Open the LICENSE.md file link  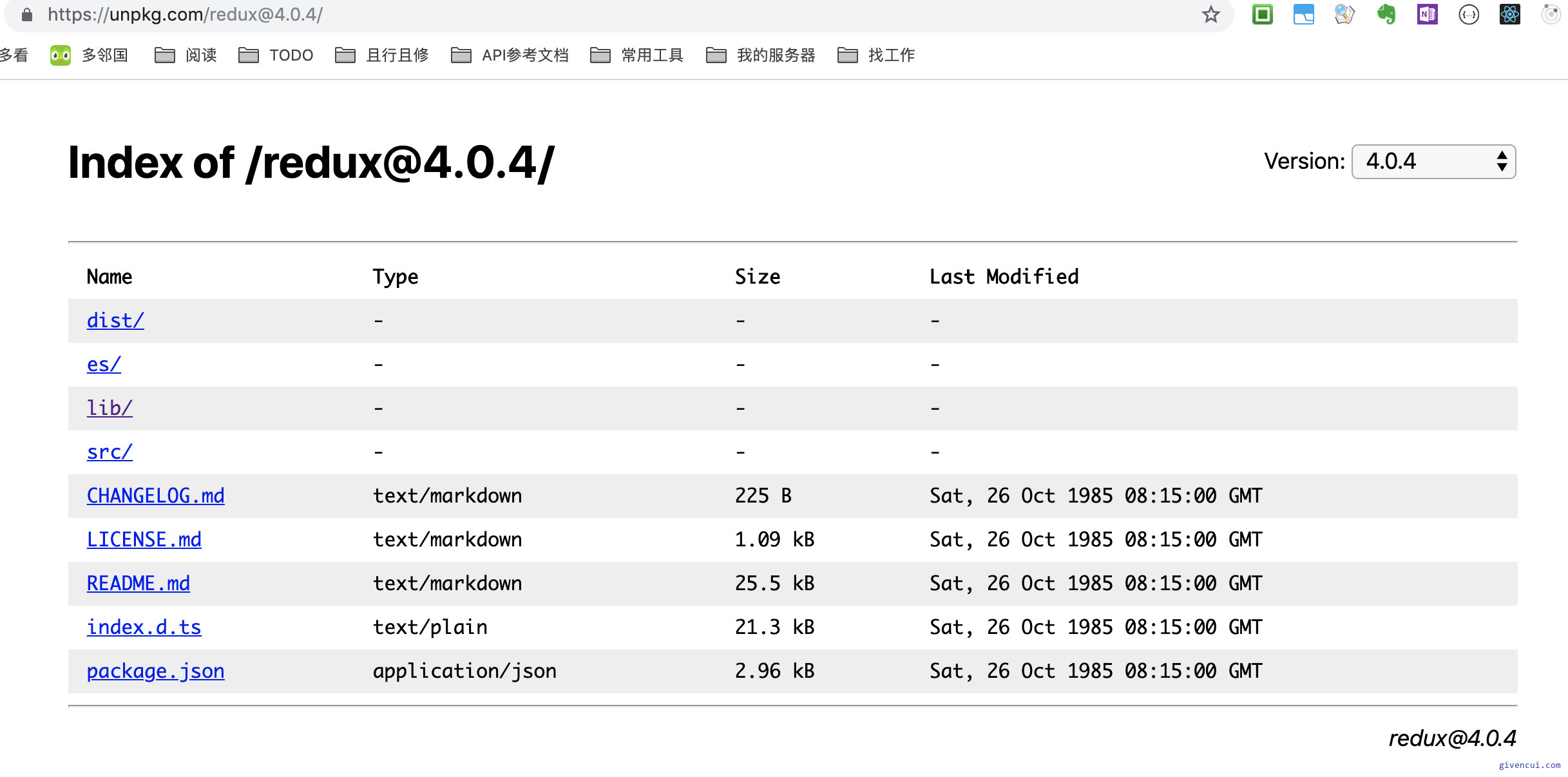(144, 539)
